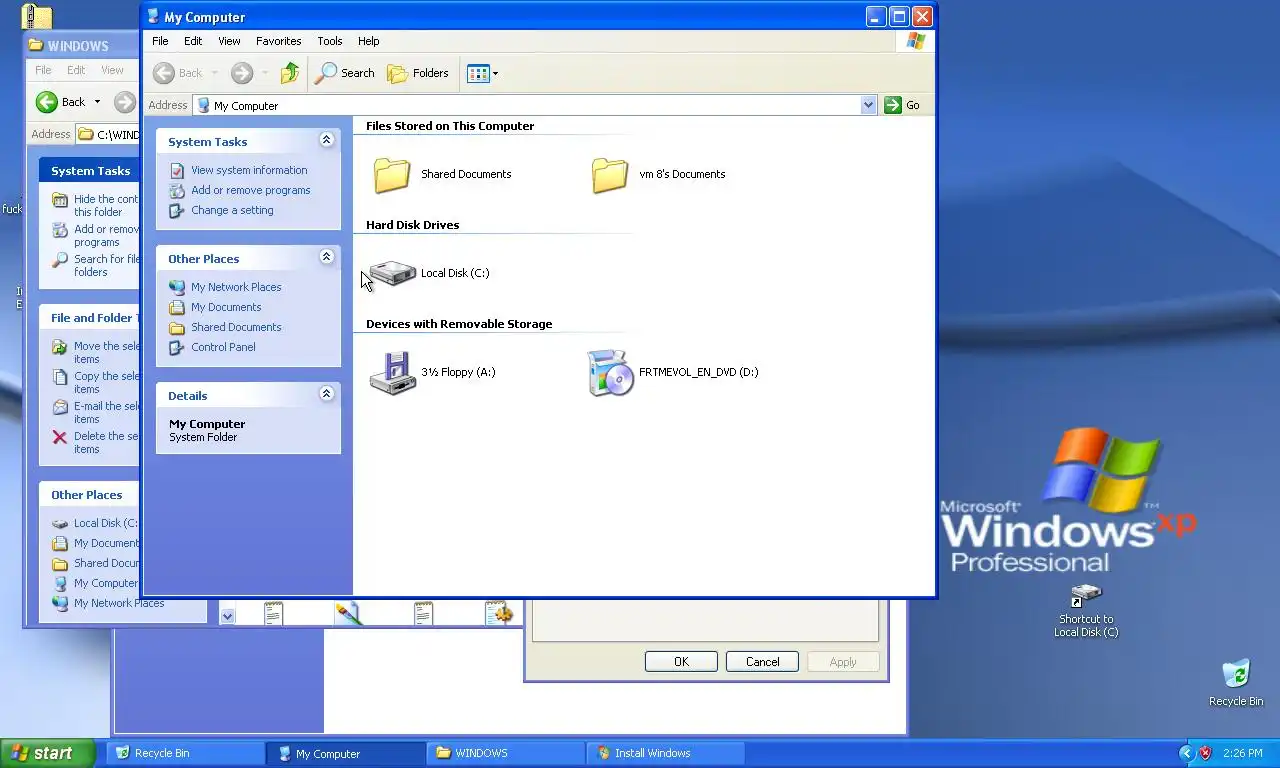Click Local Disk (C:) link in WINDOWS sidebar
1280x768 pixels.
click(x=105, y=523)
